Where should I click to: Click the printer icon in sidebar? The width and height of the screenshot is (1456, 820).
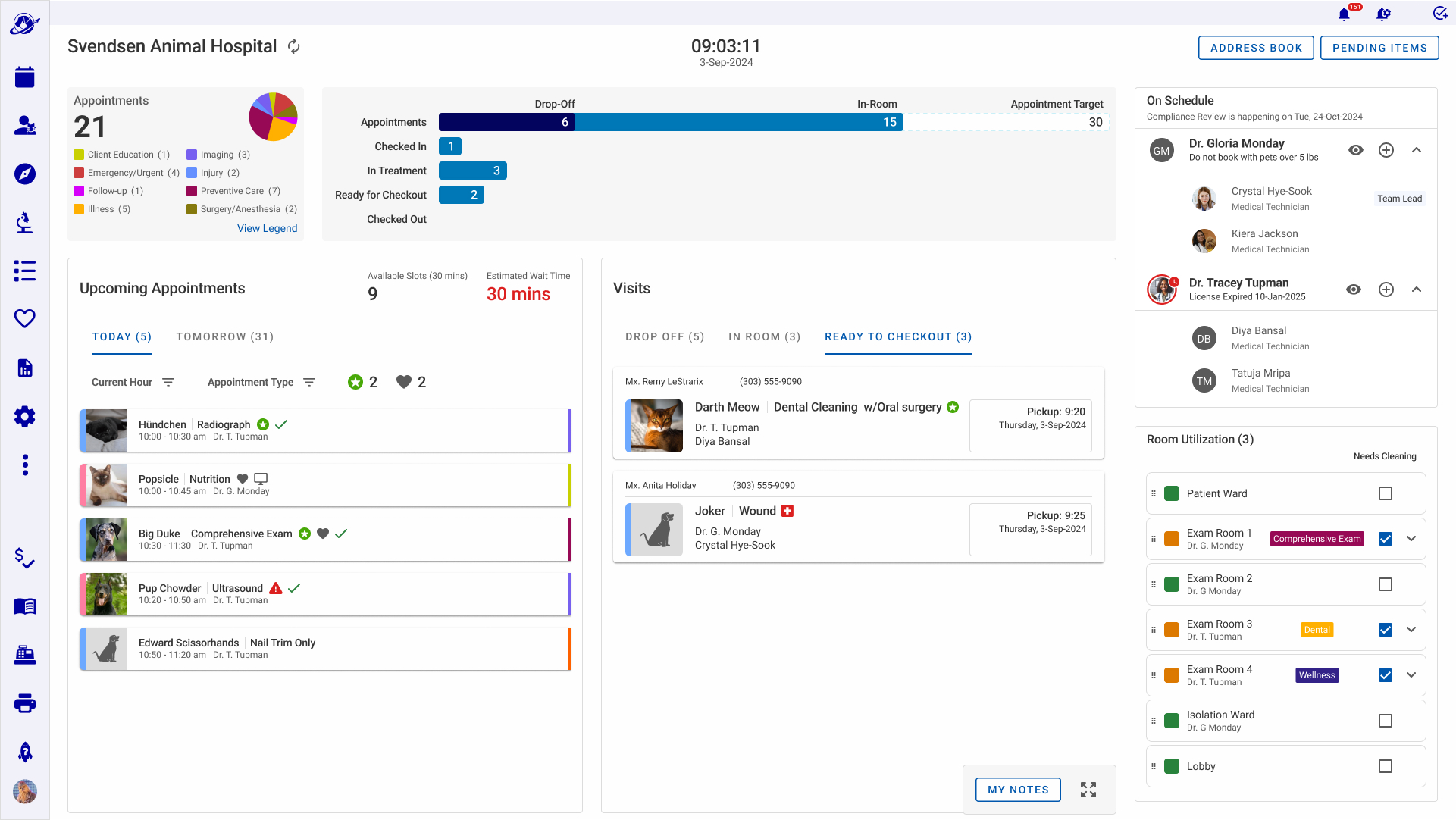(x=24, y=703)
